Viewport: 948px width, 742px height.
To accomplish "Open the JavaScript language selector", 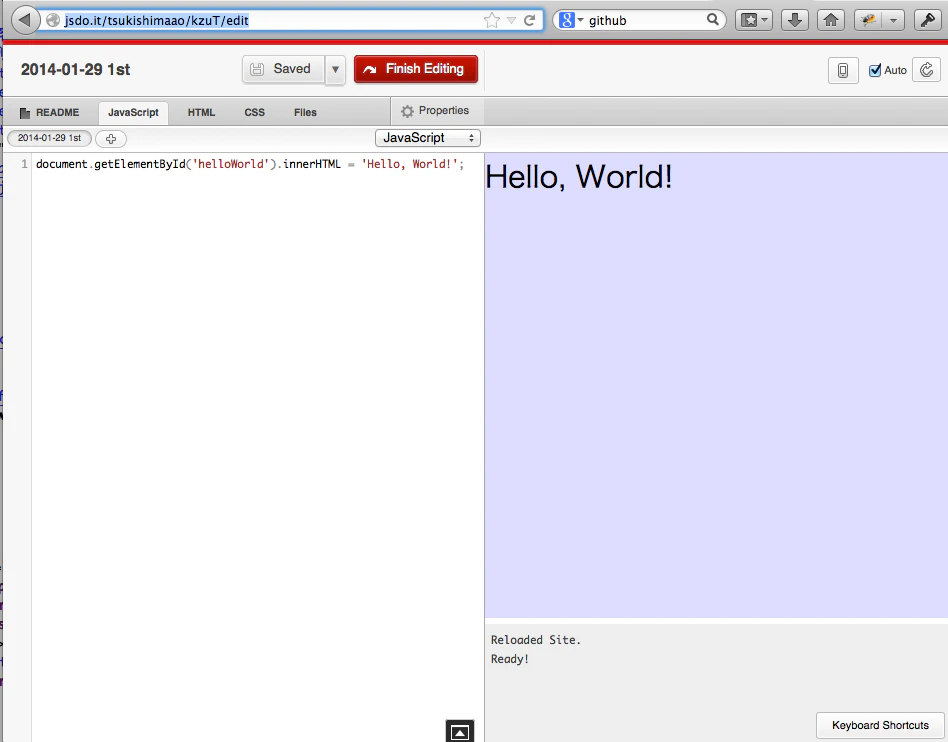I will 428,138.
